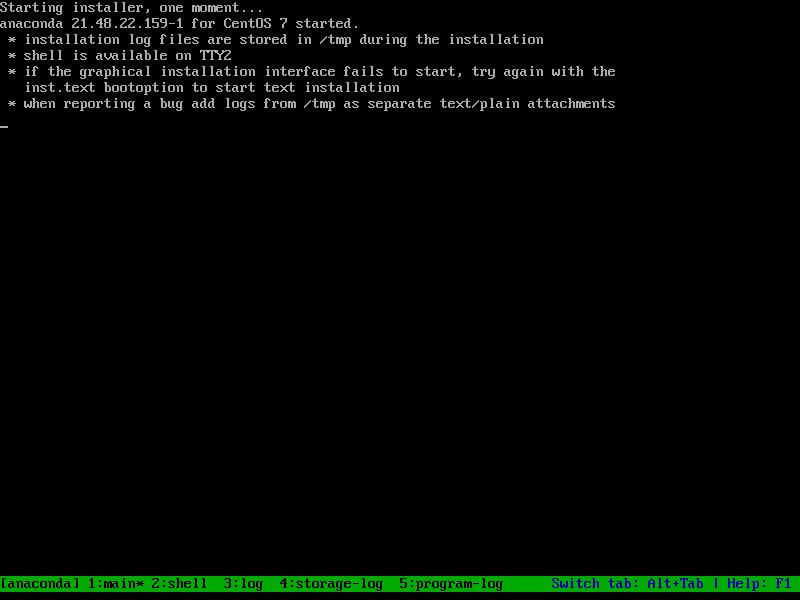Switch to the 2:shell tab
800x600 pixels.
coord(179,583)
